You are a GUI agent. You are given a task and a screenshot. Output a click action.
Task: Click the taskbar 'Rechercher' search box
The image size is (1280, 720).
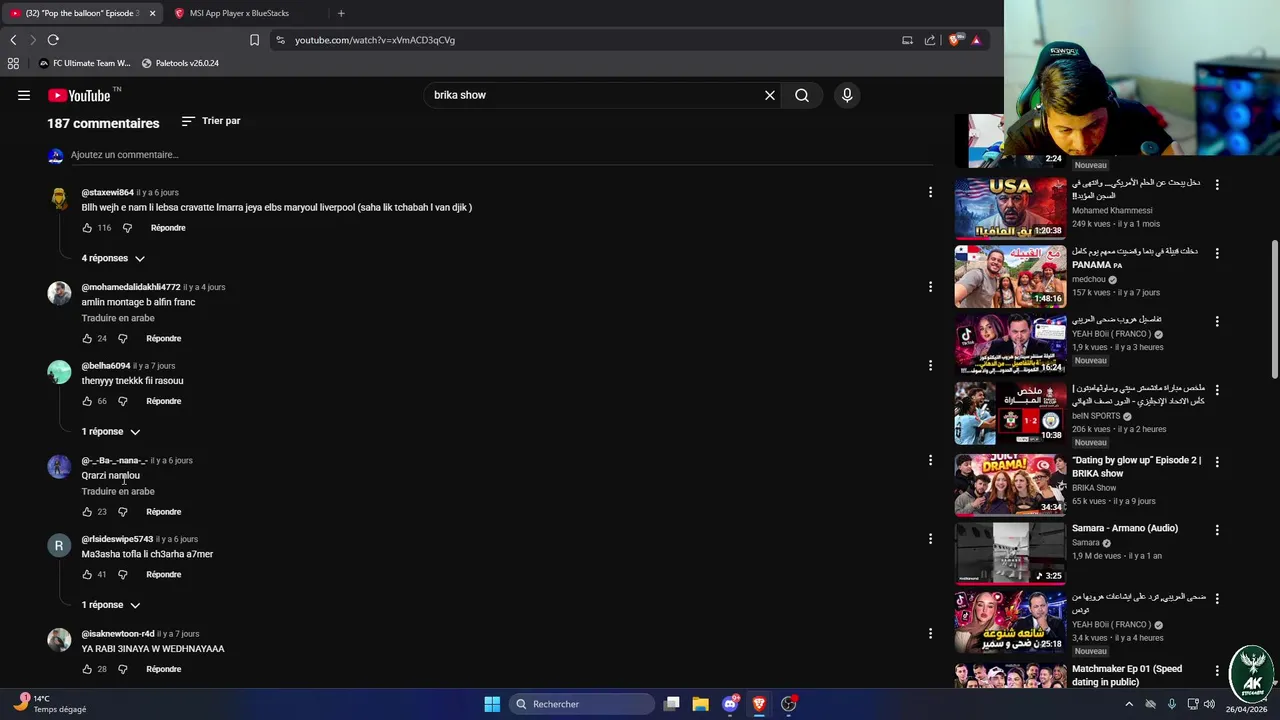(583, 704)
